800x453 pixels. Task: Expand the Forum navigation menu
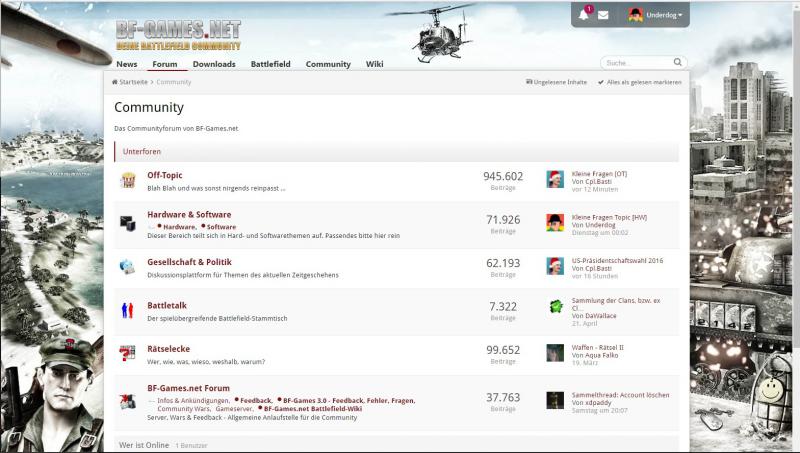click(x=165, y=64)
